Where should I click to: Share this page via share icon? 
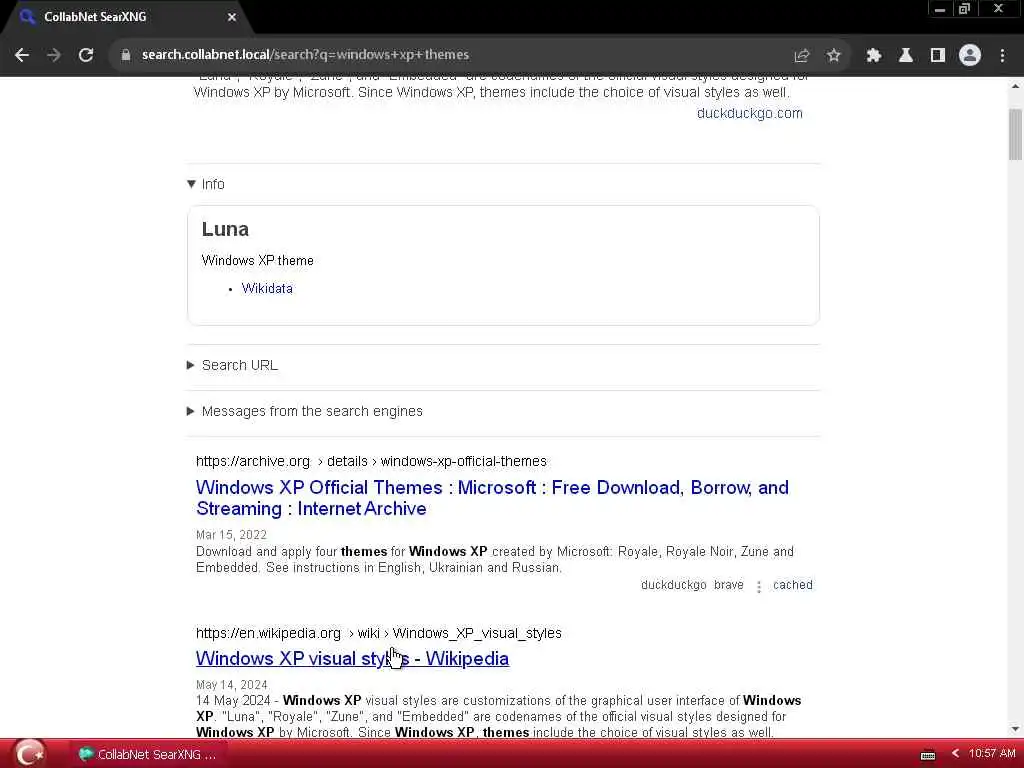801,55
